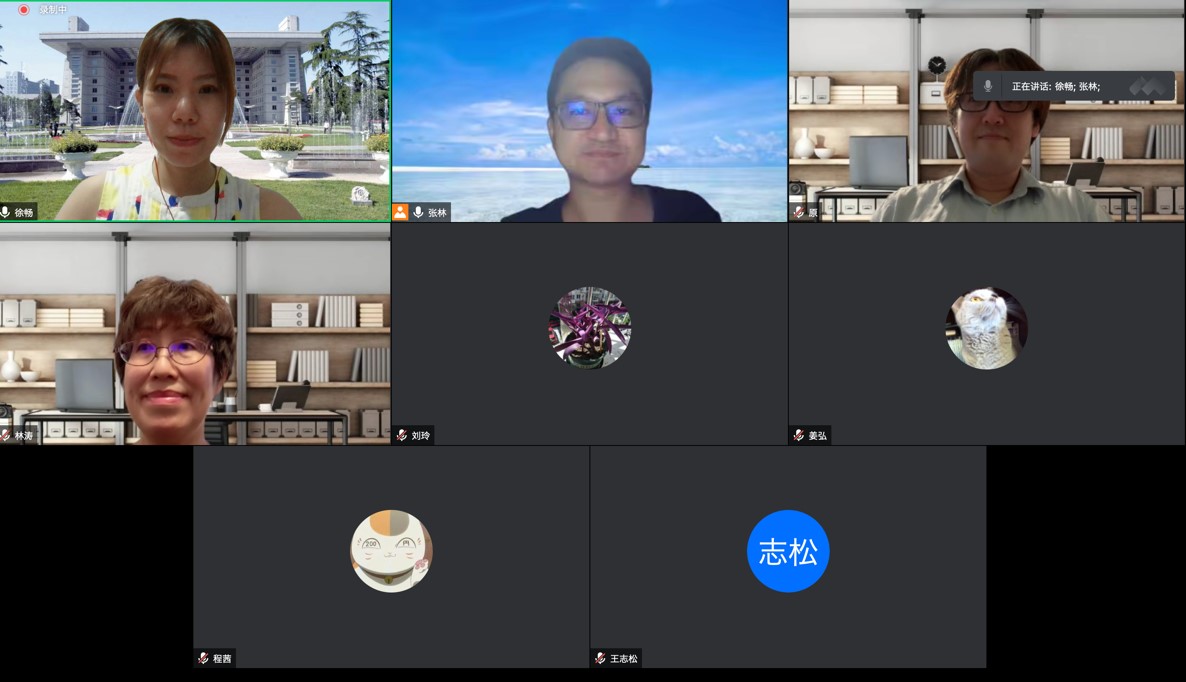The height and width of the screenshot is (682, 1186).
Task: Click the host icon next to 张林's name
Action: click(401, 212)
